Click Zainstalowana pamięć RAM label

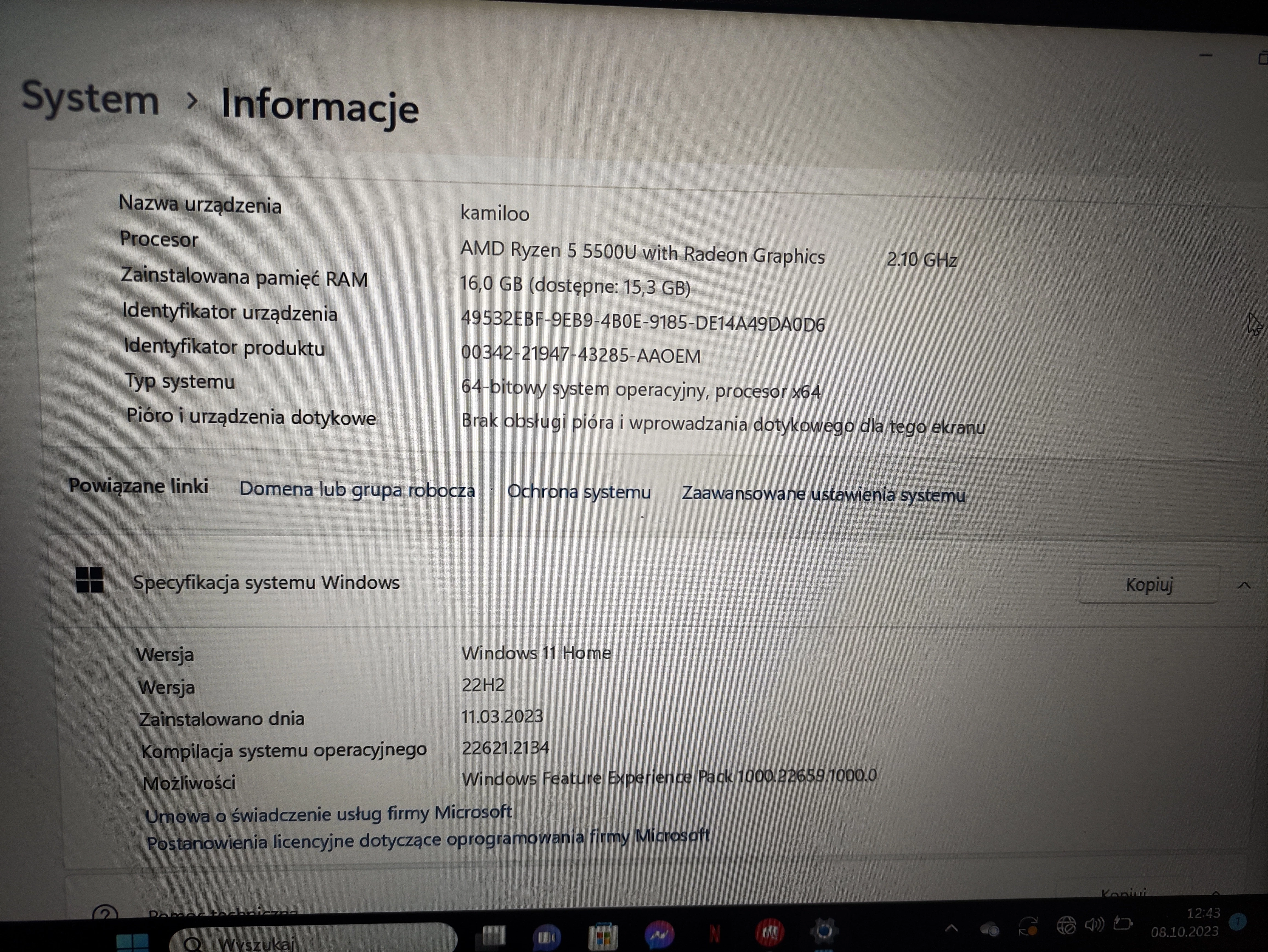pyautogui.click(x=244, y=277)
